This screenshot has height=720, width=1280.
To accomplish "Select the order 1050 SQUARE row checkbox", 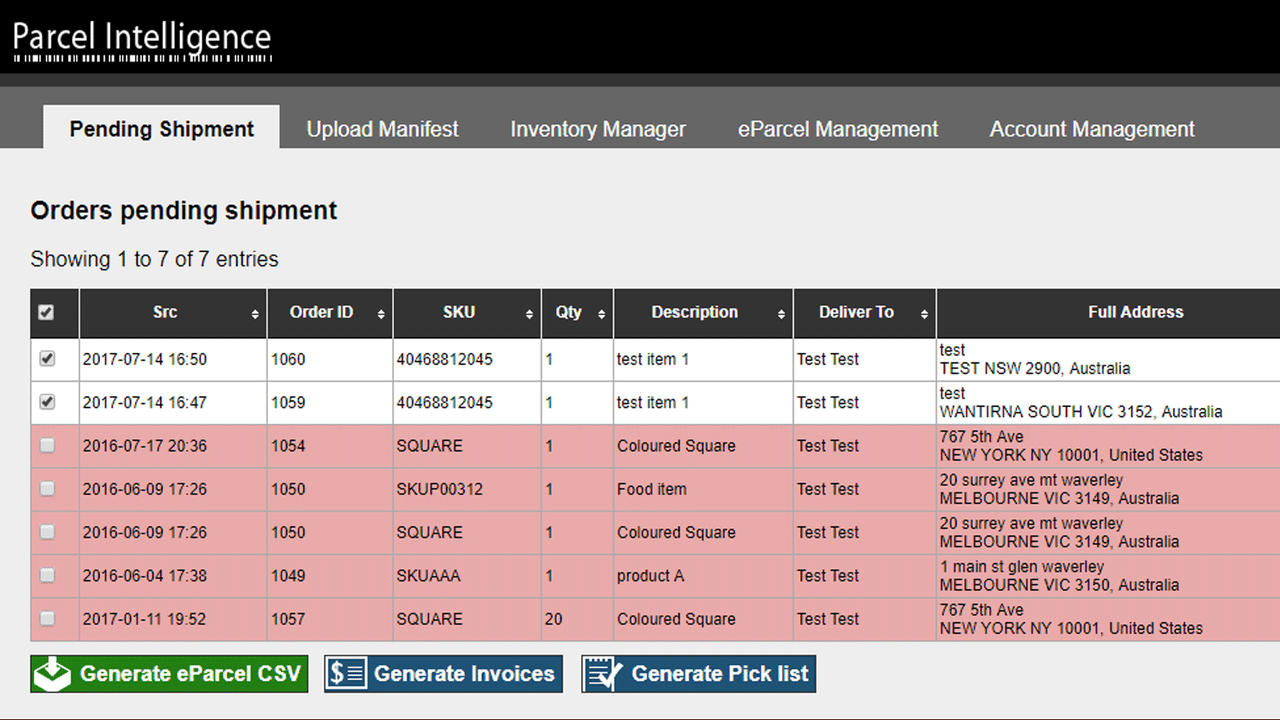I will point(47,532).
